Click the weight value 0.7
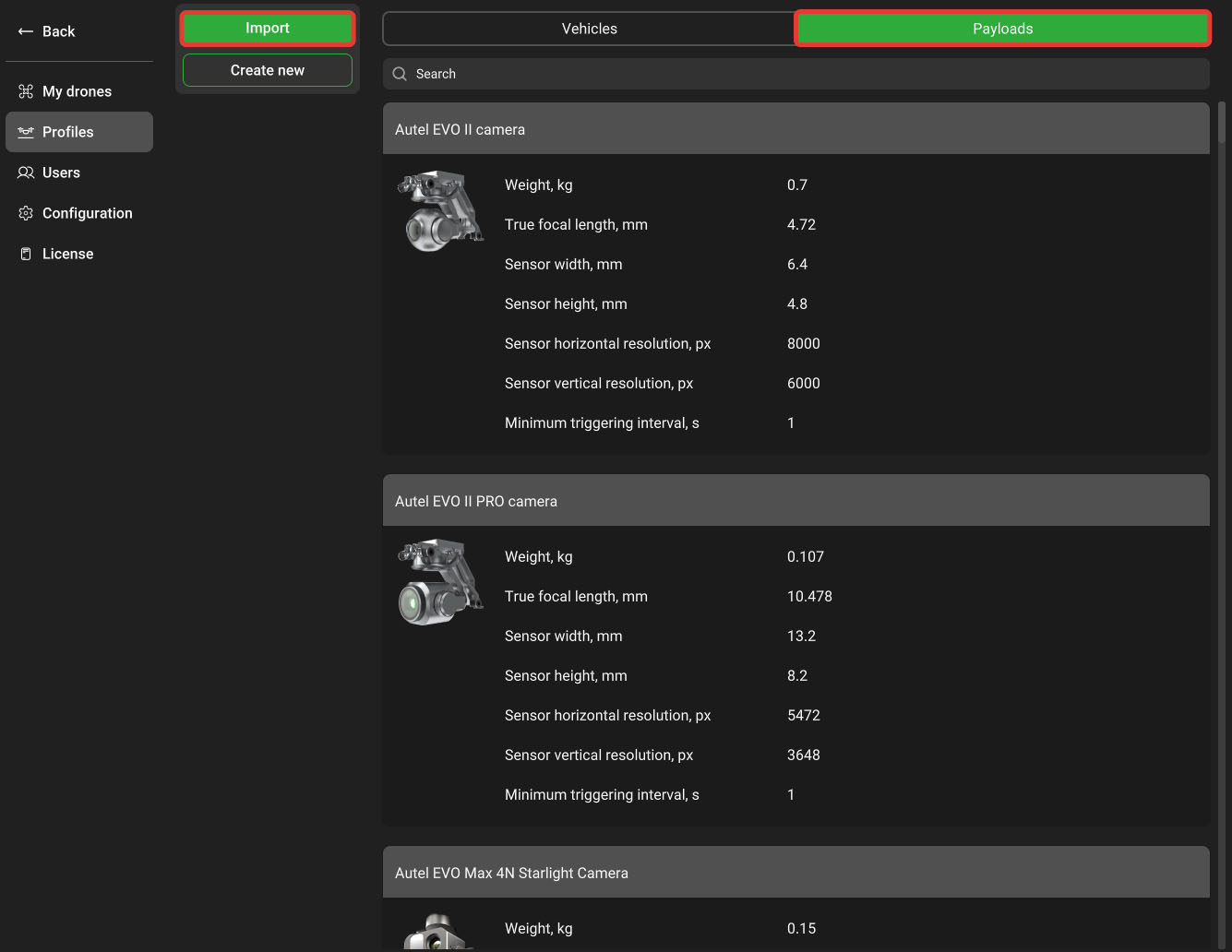The height and width of the screenshot is (952, 1232). pos(797,184)
